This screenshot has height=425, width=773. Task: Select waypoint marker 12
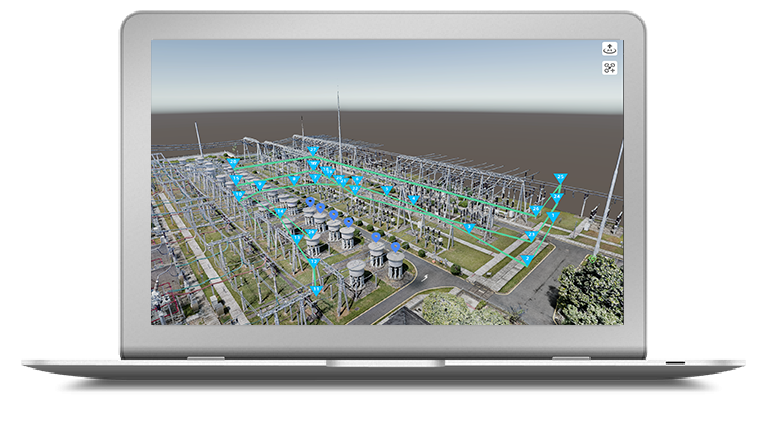(314, 263)
